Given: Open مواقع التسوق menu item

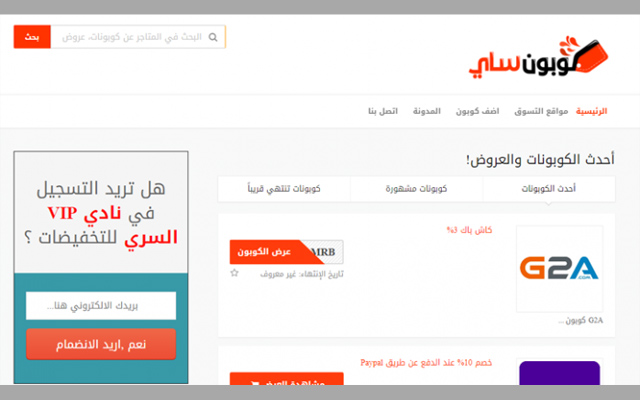Looking at the screenshot, I should tap(544, 110).
